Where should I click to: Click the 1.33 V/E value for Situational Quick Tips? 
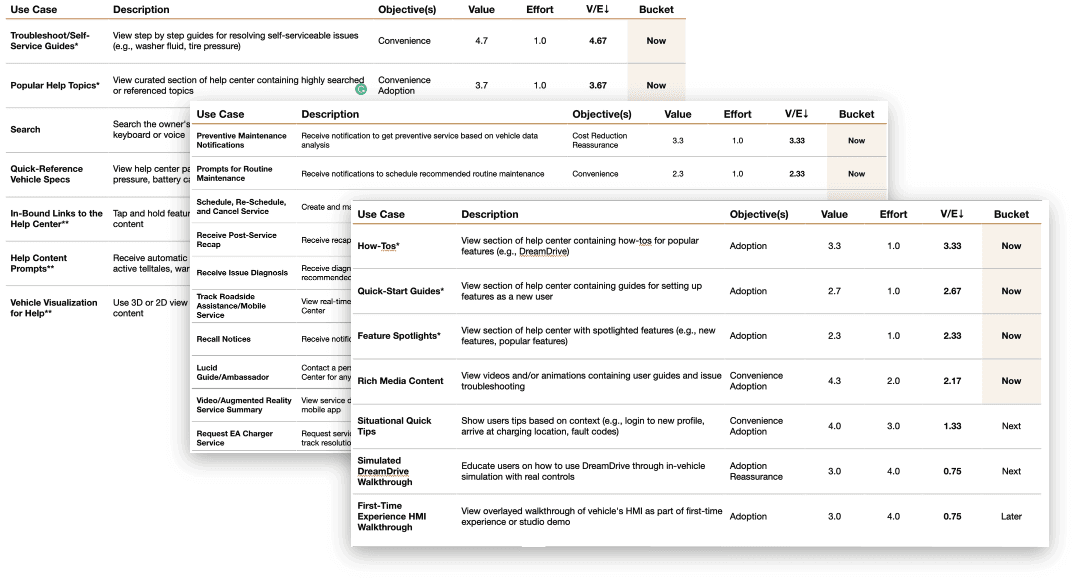pos(952,426)
